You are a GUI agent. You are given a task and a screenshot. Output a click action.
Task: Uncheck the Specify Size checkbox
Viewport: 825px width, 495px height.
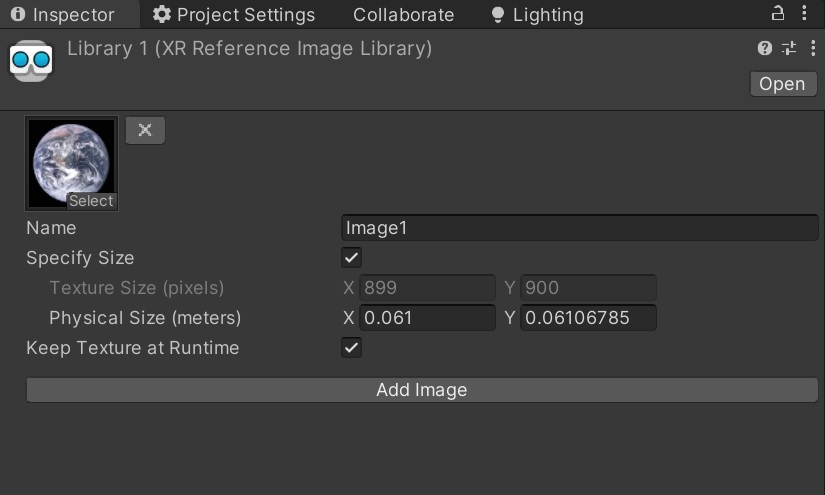click(x=351, y=258)
